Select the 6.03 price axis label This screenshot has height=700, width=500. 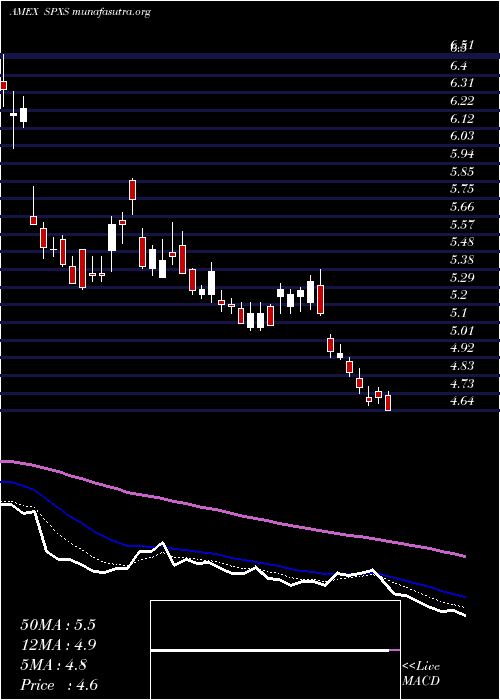tap(462, 136)
